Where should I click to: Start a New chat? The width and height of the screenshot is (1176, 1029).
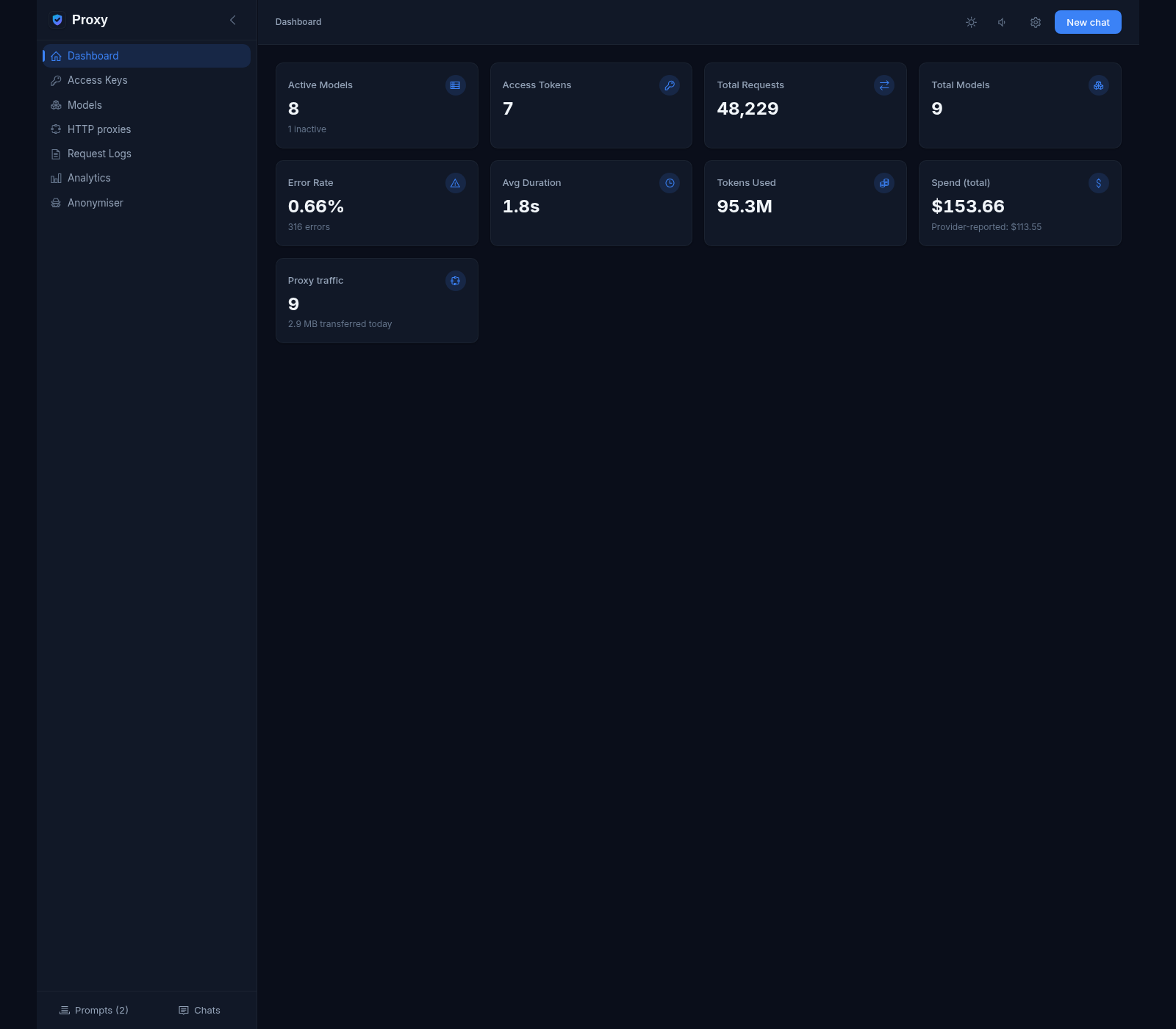coord(1088,22)
